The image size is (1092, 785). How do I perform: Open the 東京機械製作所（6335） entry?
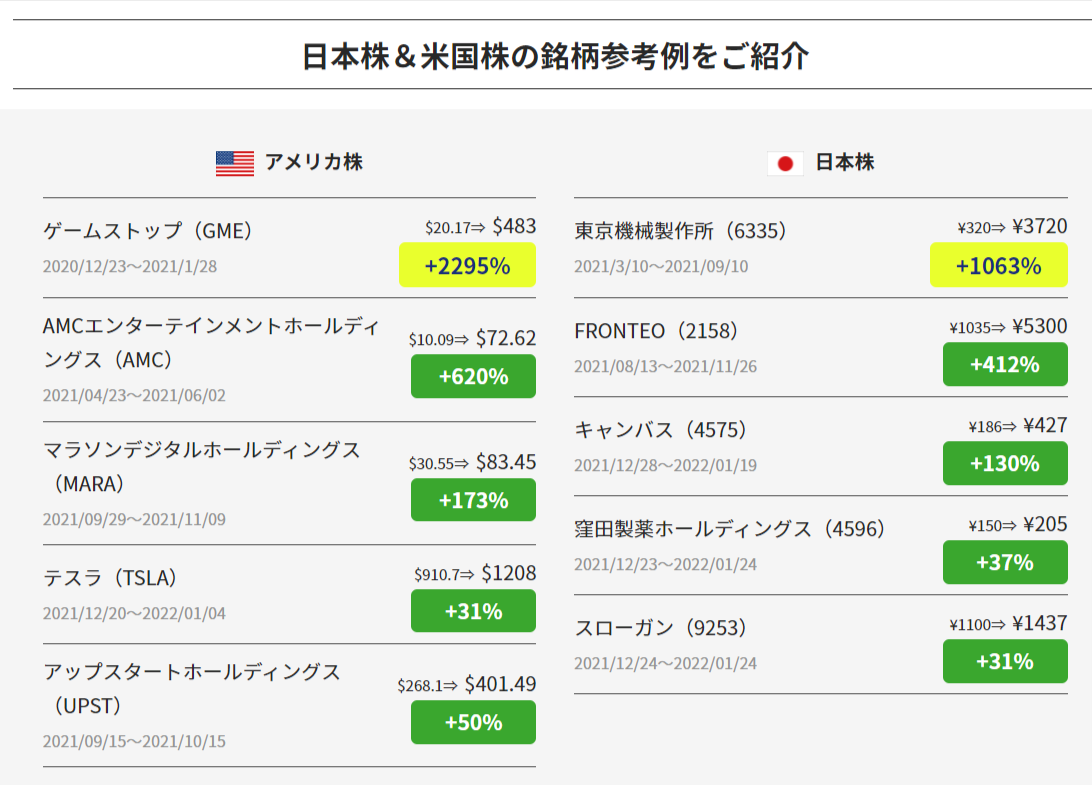pos(680,231)
